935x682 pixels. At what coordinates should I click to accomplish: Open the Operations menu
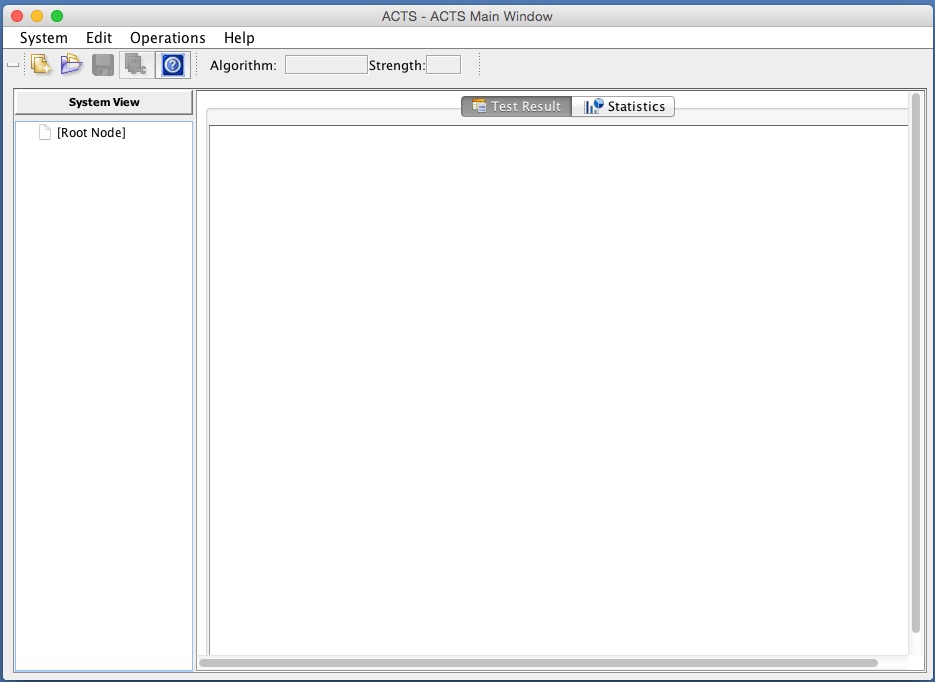(x=168, y=38)
